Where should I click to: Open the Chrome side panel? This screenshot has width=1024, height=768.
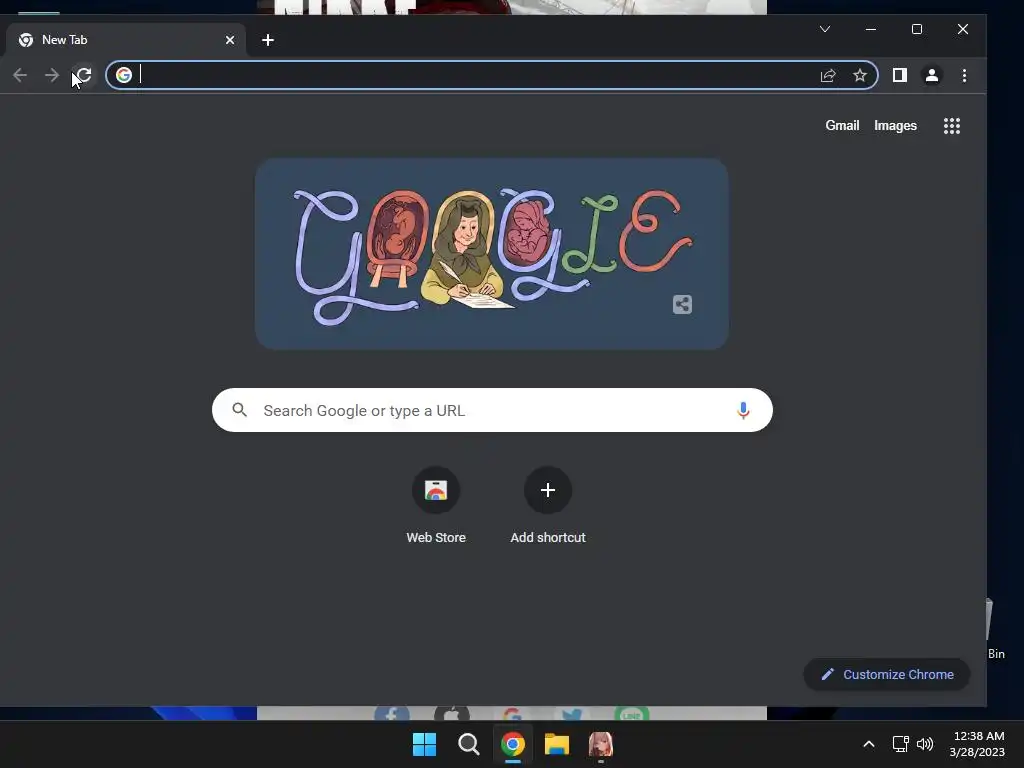[x=900, y=75]
